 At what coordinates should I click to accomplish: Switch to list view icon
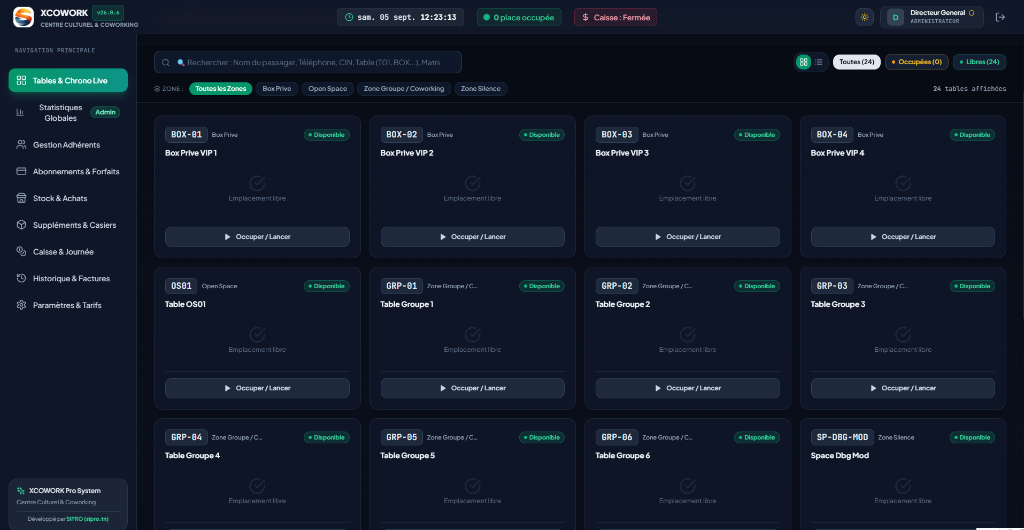coord(818,62)
